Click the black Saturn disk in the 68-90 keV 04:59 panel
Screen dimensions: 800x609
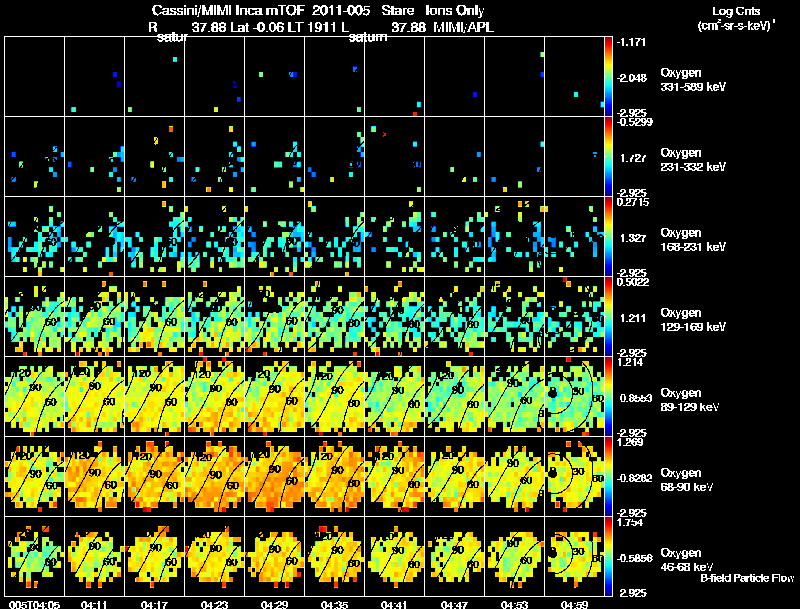552,473
